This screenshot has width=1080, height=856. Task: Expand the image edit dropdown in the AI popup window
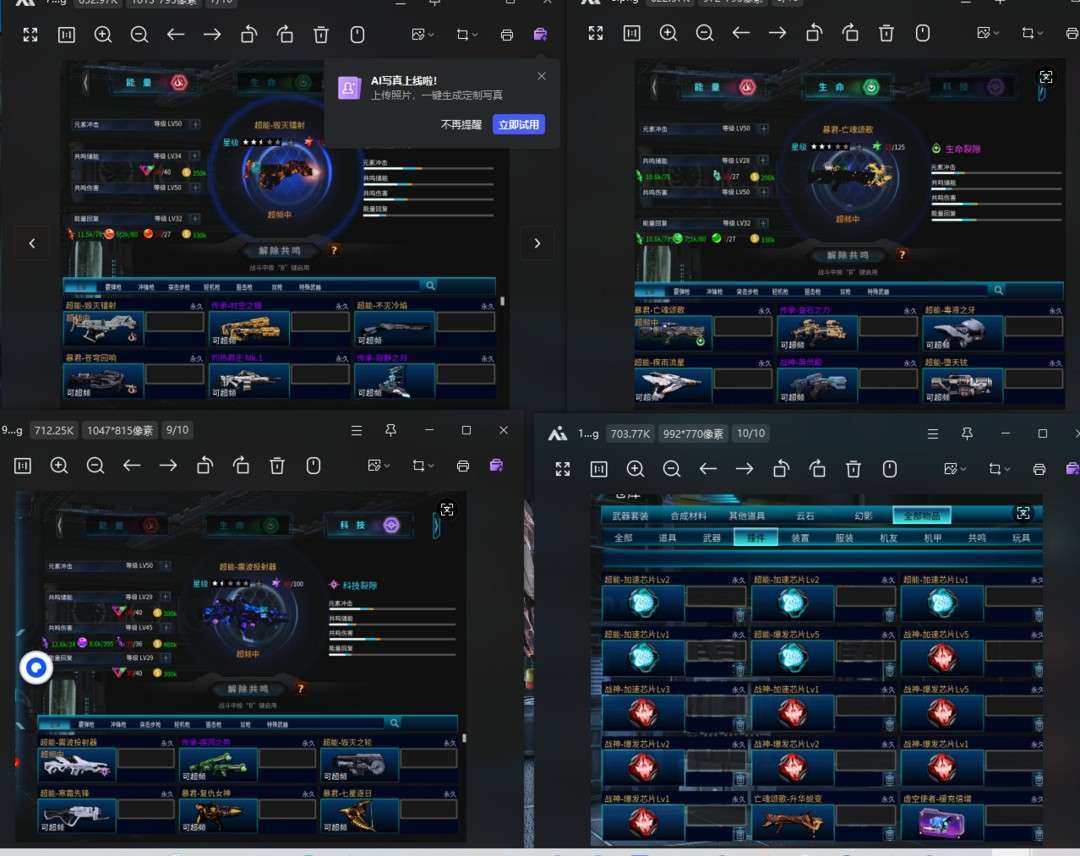(x=422, y=34)
